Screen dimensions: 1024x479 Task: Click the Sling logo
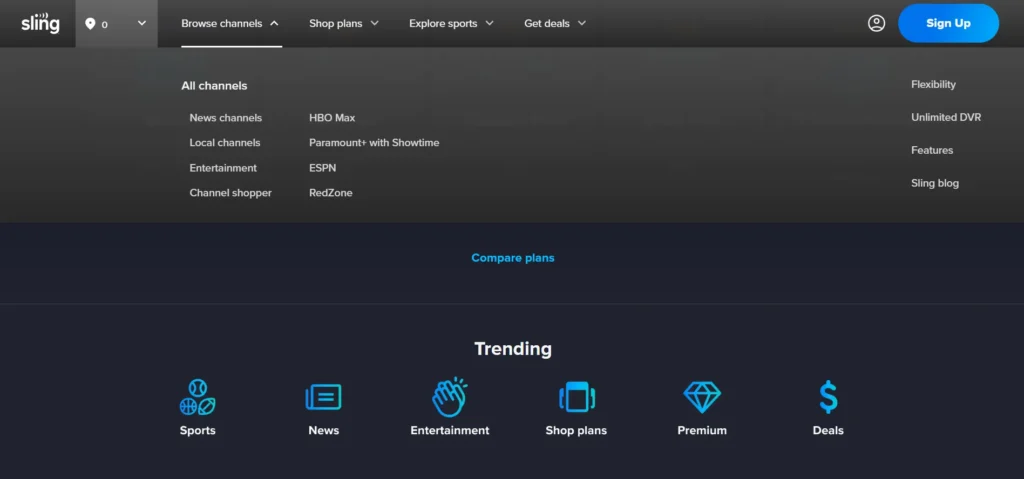pyautogui.click(x=40, y=23)
